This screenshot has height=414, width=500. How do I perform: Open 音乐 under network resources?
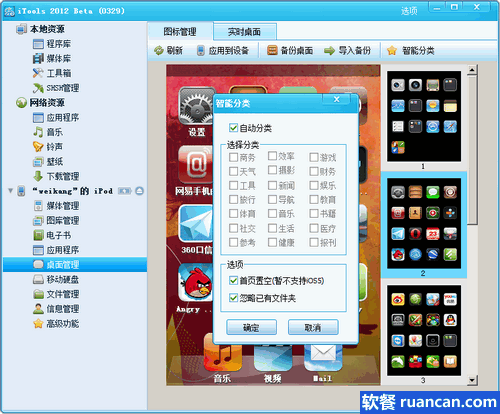[x=48, y=132]
